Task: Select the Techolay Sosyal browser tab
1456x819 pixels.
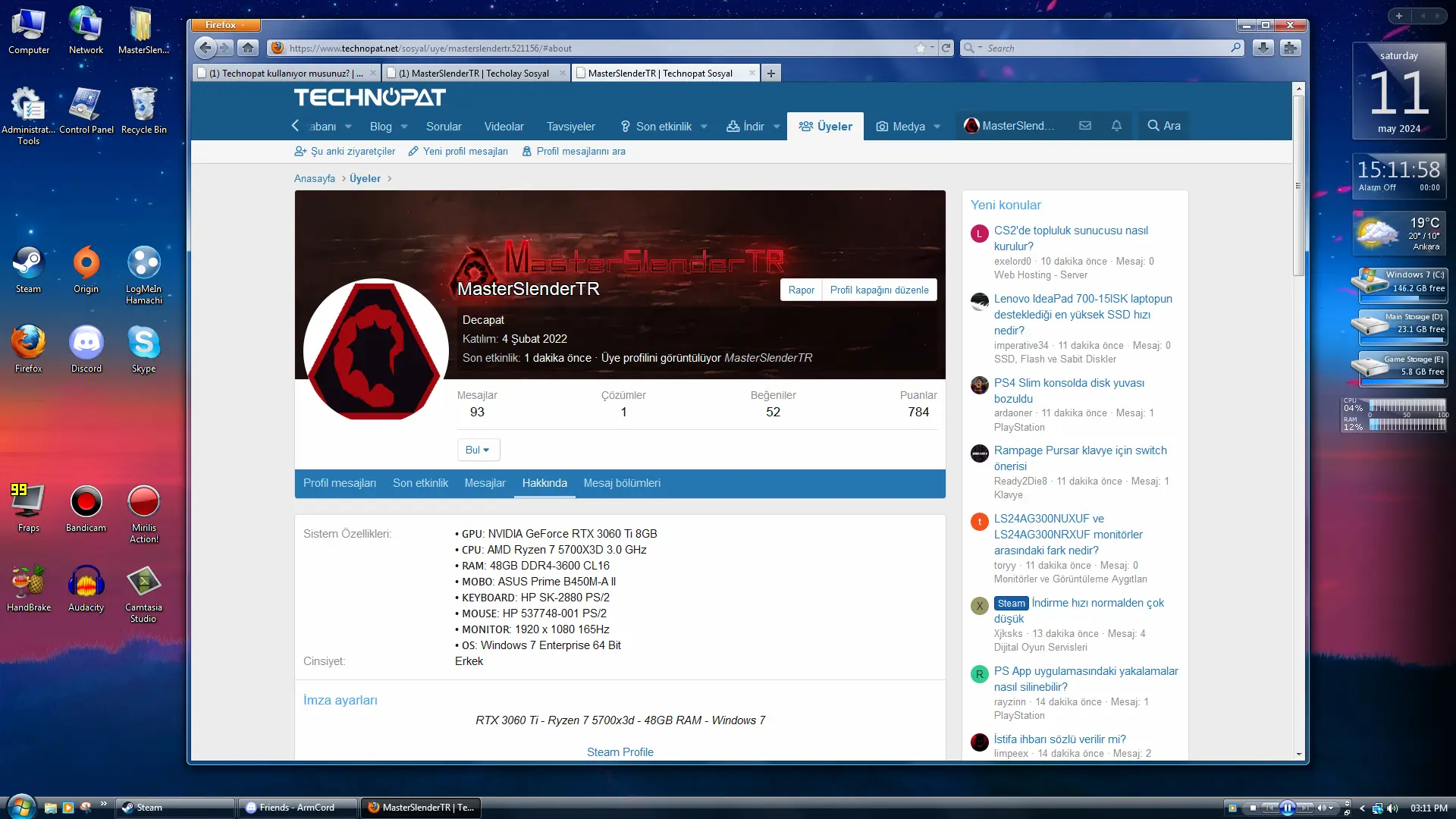Action: [475, 74]
